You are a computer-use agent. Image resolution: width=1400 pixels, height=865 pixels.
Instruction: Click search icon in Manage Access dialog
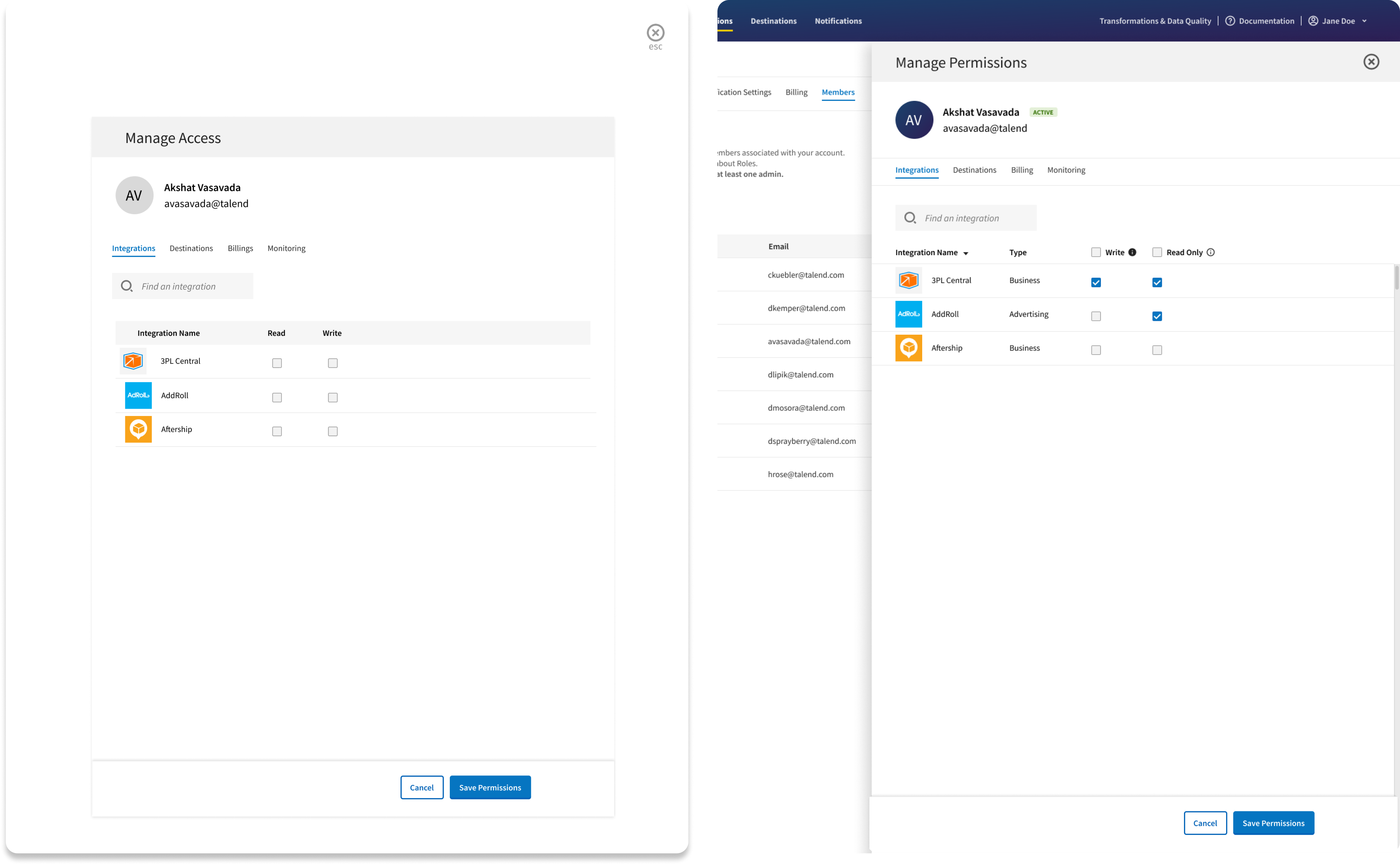(x=126, y=286)
